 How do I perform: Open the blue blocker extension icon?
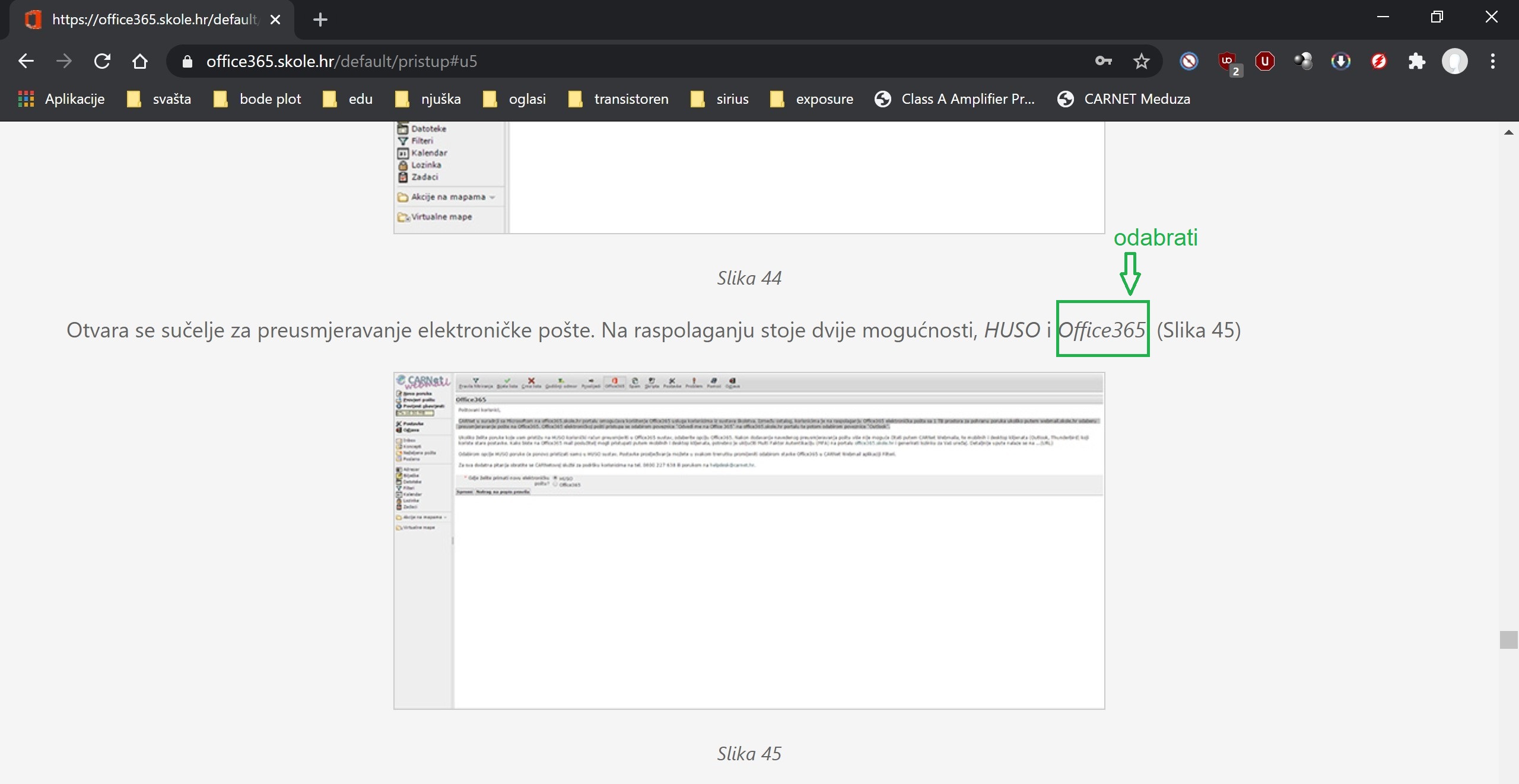click(1189, 61)
